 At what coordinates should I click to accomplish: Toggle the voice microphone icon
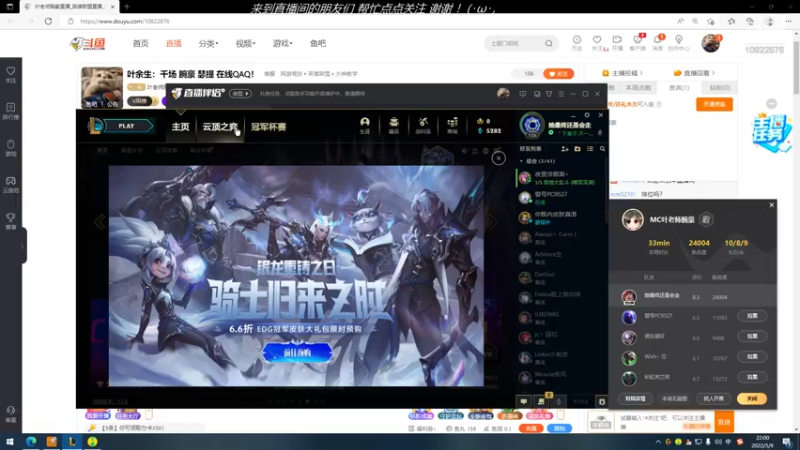(558, 402)
